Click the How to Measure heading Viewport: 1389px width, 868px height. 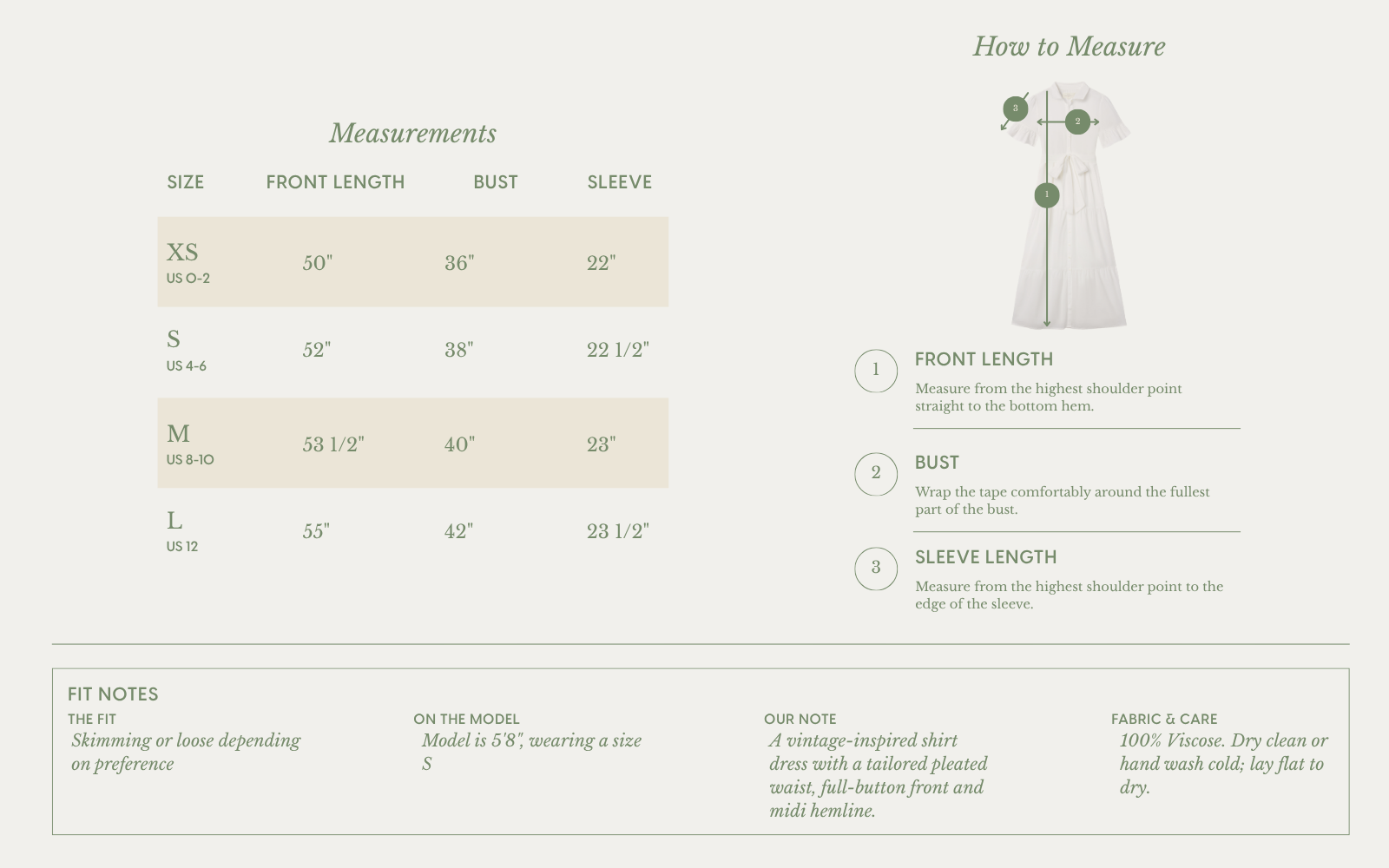tap(1069, 46)
